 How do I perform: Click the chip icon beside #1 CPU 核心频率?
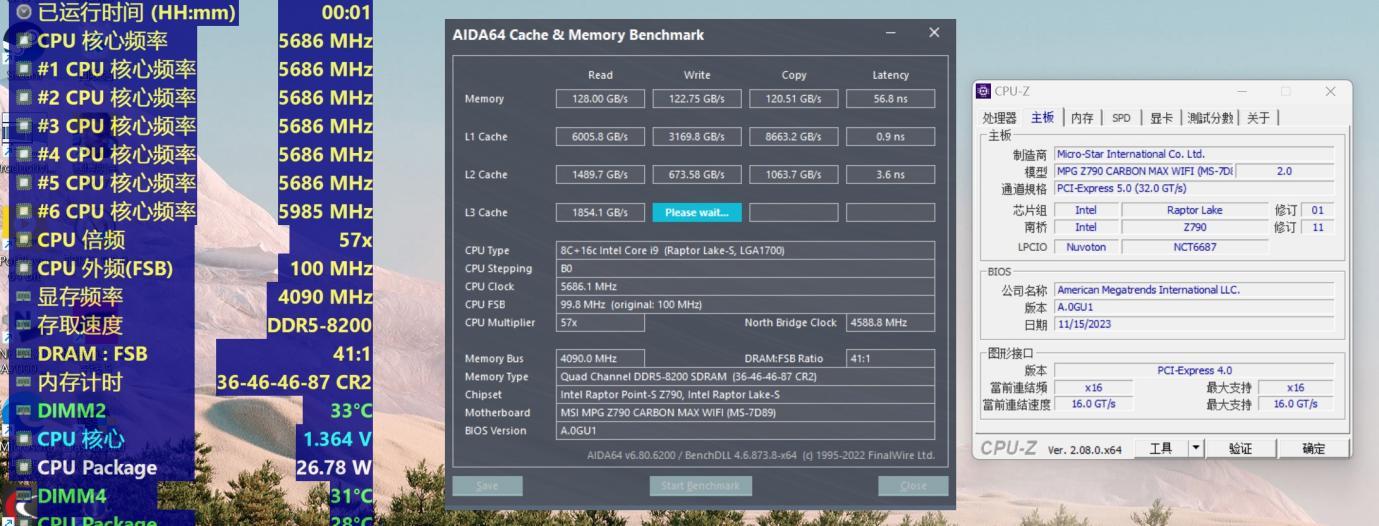24,70
